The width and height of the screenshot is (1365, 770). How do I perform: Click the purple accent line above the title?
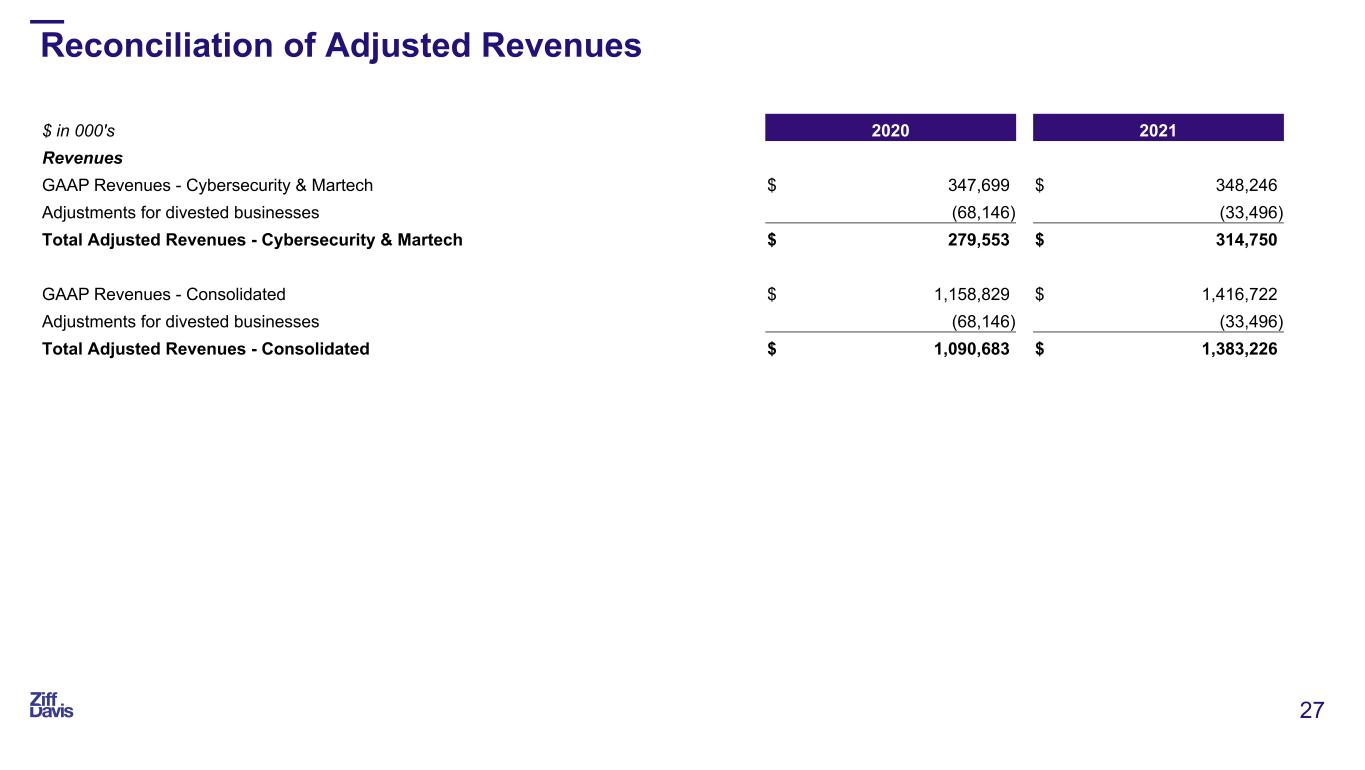pos(47,21)
